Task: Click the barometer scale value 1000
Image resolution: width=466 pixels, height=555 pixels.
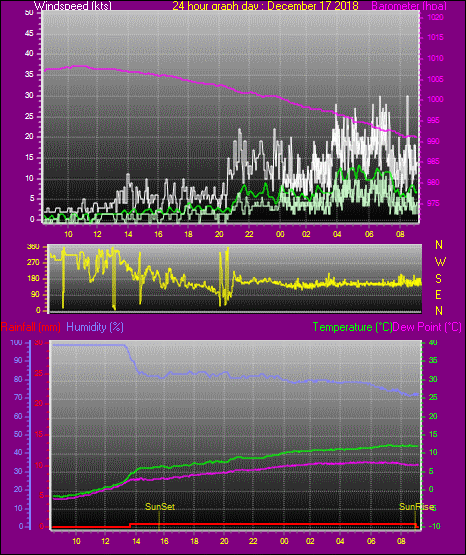Action: point(436,99)
